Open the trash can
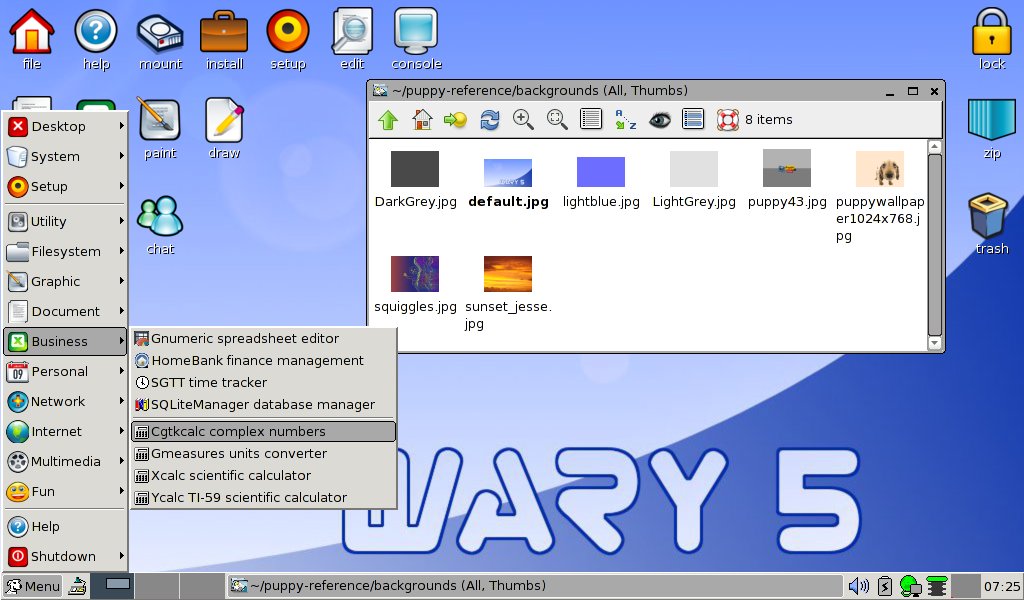Image resolution: width=1024 pixels, height=600 pixels. (988, 213)
